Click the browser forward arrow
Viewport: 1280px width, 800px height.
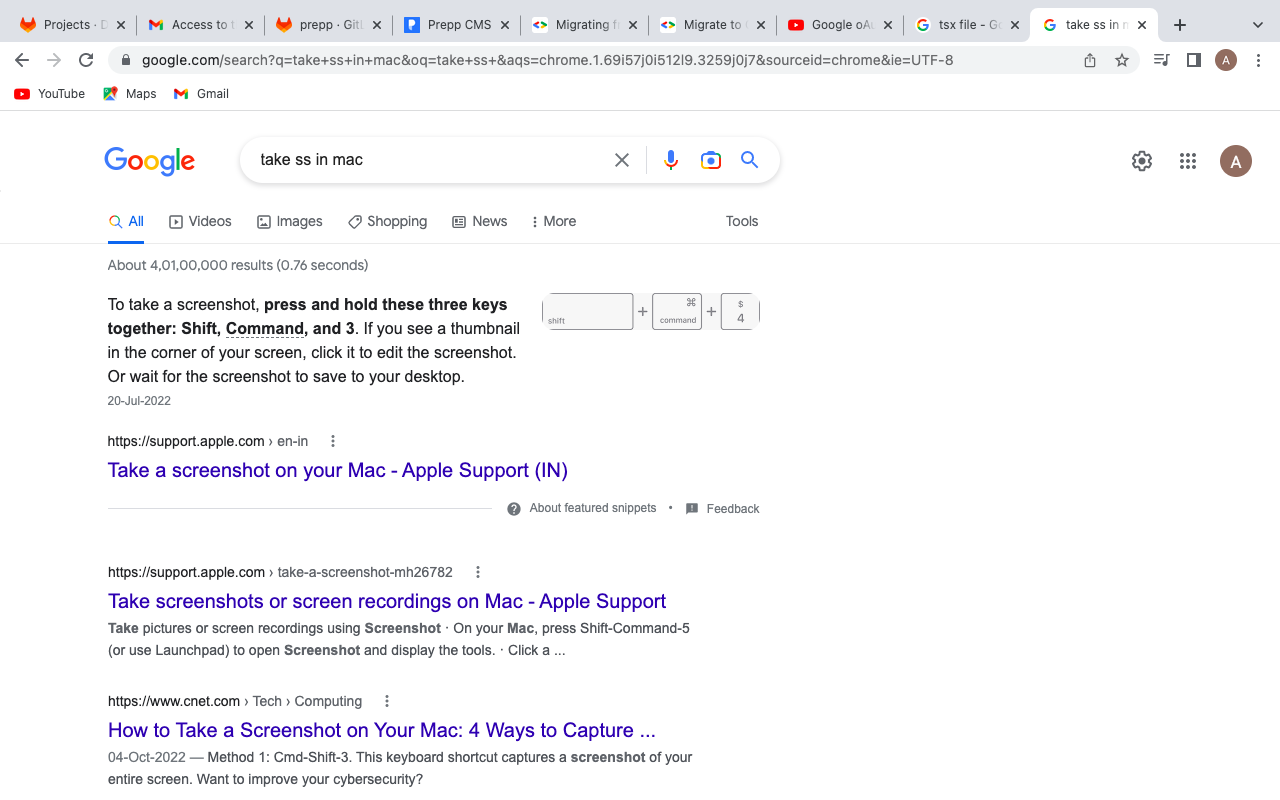[54, 60]
